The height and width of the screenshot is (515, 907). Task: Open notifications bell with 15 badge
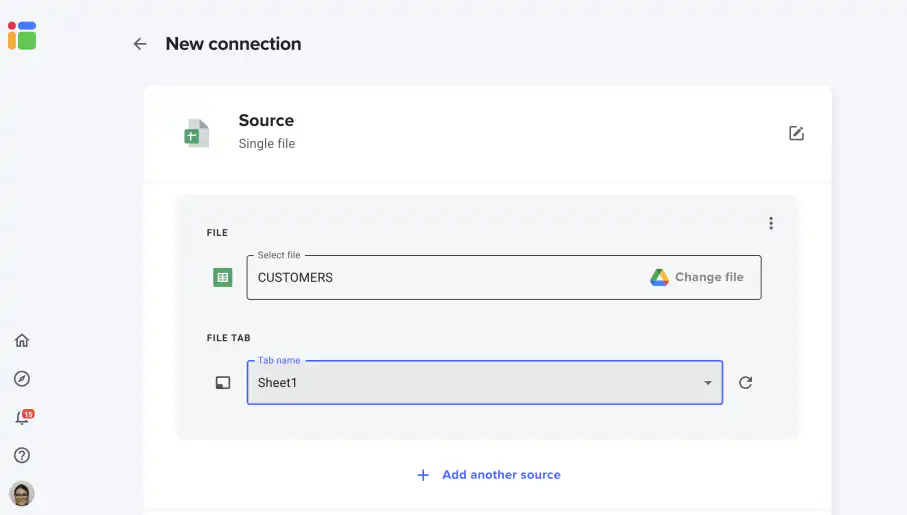23,417
